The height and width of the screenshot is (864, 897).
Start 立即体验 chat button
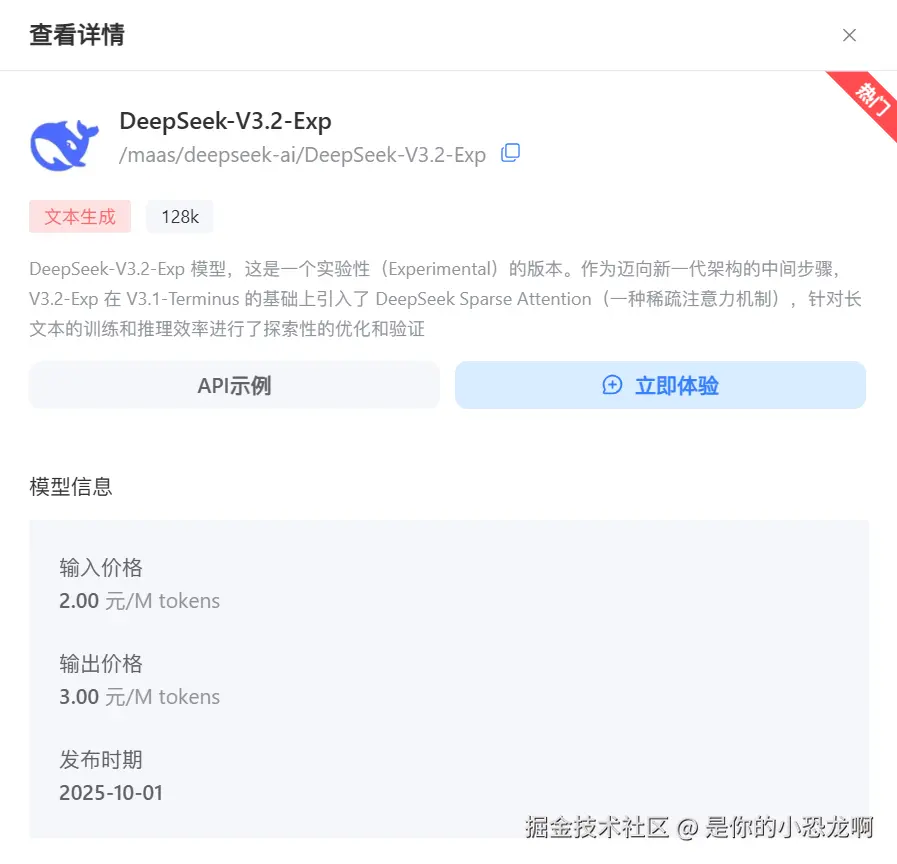[x=660, y=385]
